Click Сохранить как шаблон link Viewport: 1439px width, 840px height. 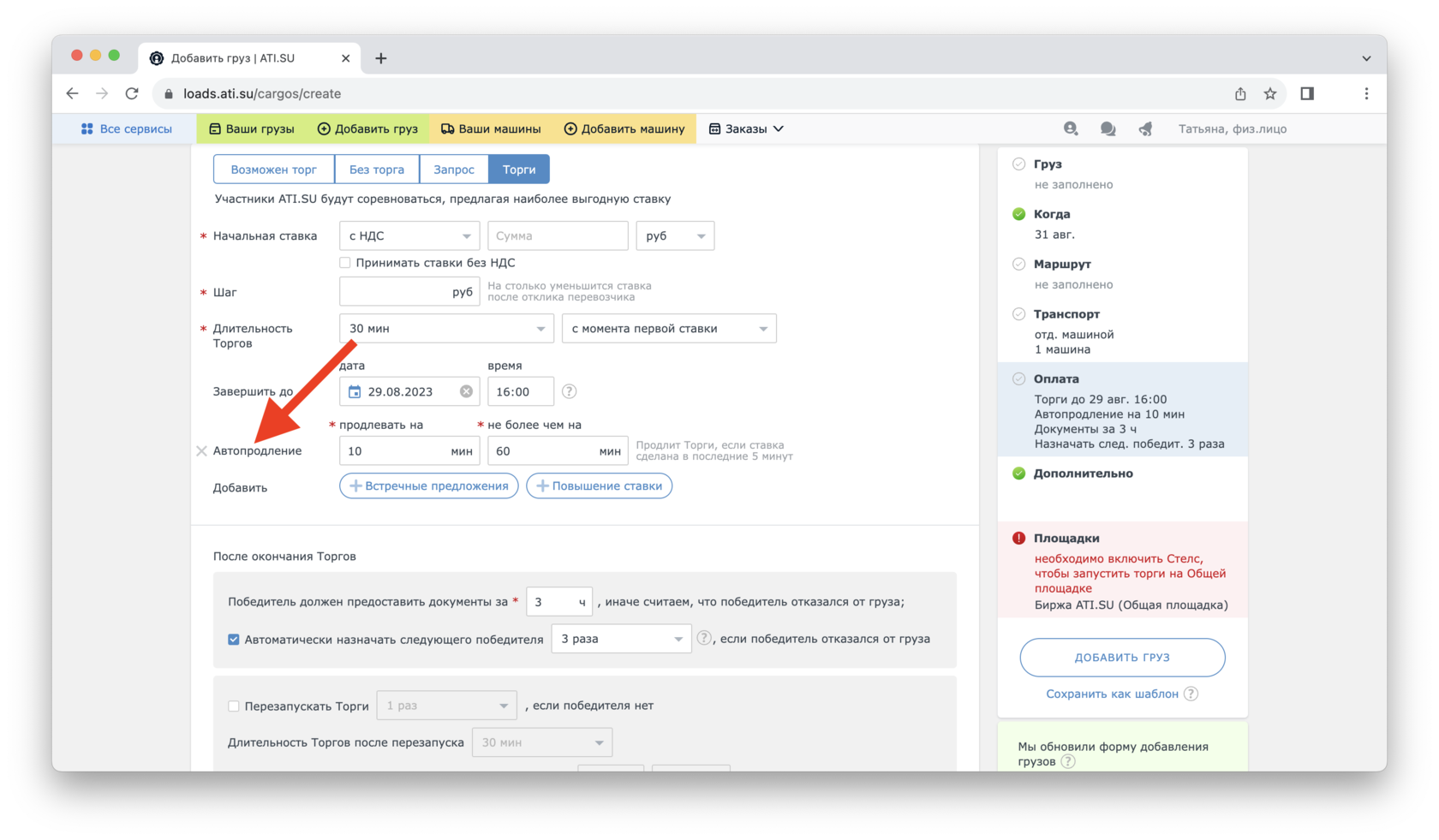pyautogui.click(x=1112, y=694)
